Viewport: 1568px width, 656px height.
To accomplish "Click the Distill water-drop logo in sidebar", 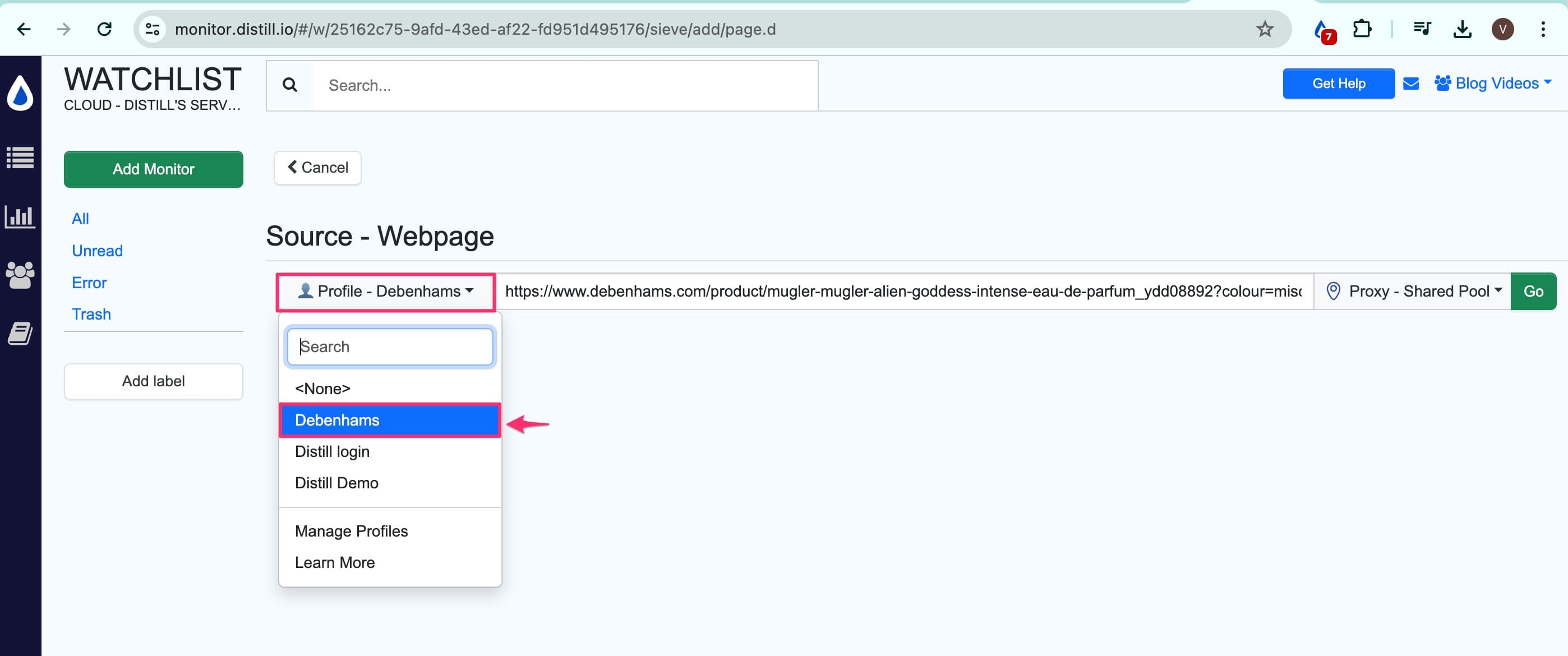I will coord(20,93).
